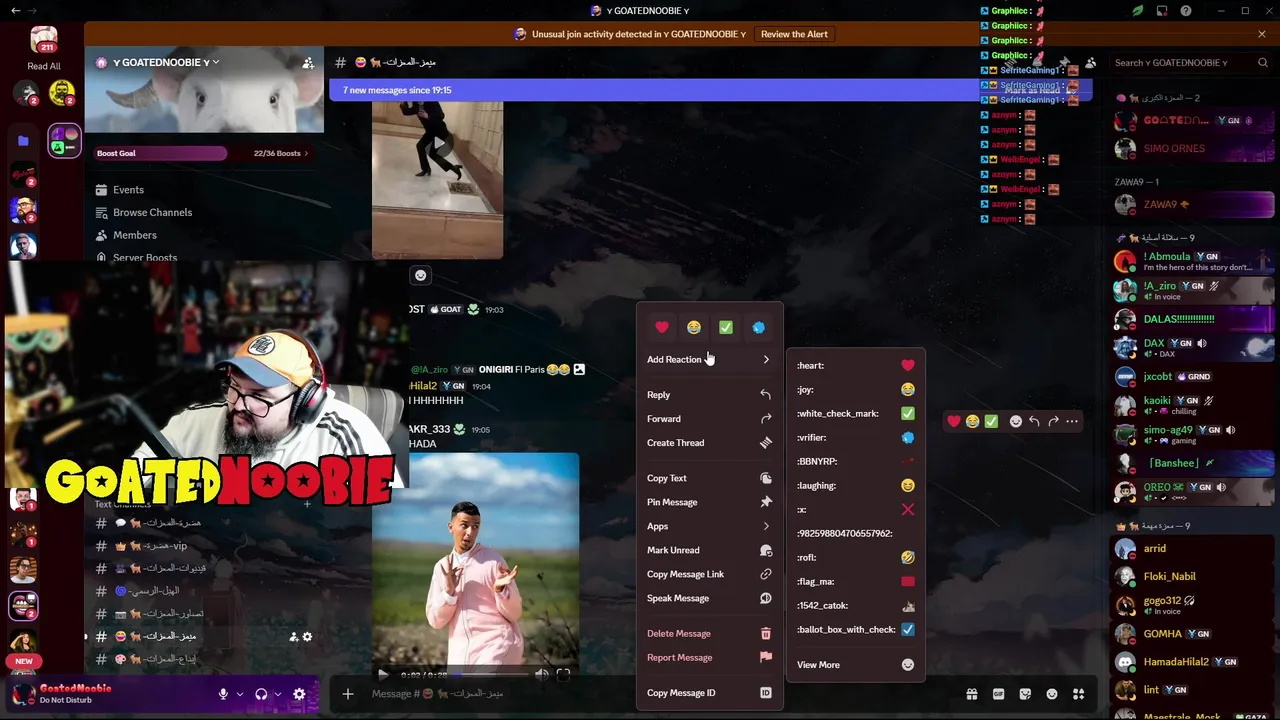The height and width of the screenshot is (720, 1280).
Task: Click the inbox icon in title bar
Action: pyautogui.click(x=1162, y=11)
